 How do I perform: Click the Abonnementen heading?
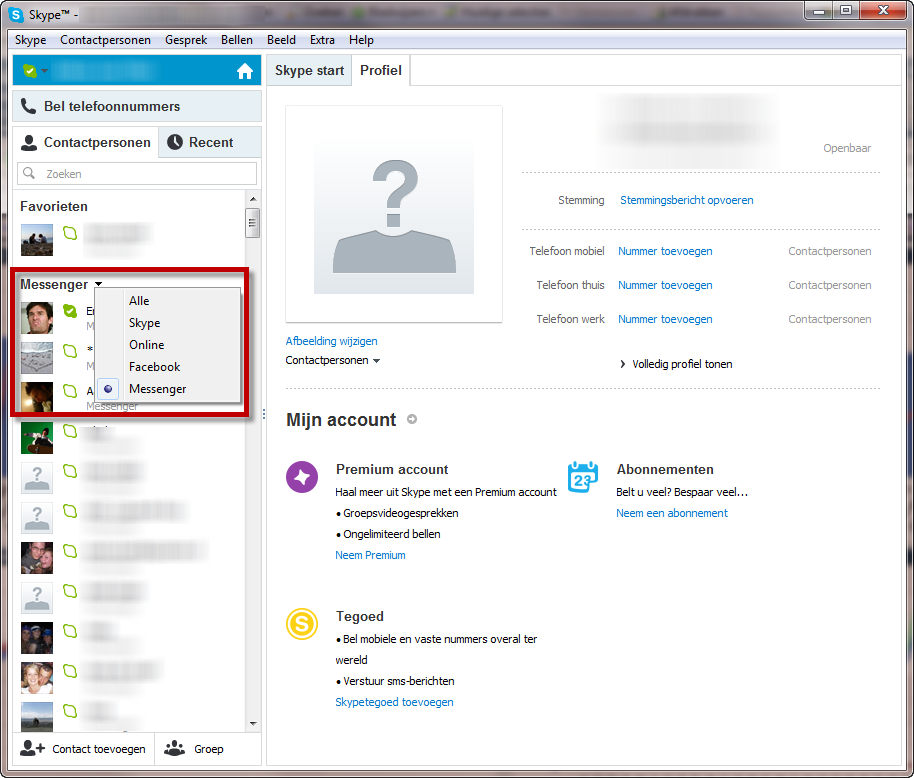point(665,469)
